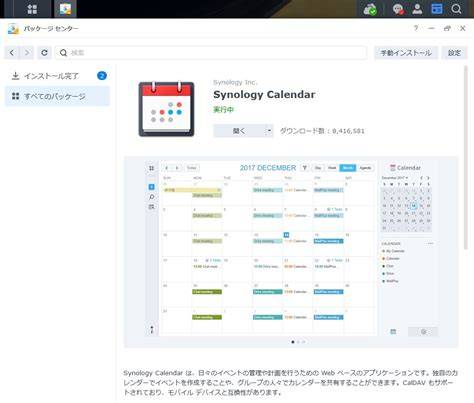Open the widgets panel icon
The image size is (474, 403).
437,9
